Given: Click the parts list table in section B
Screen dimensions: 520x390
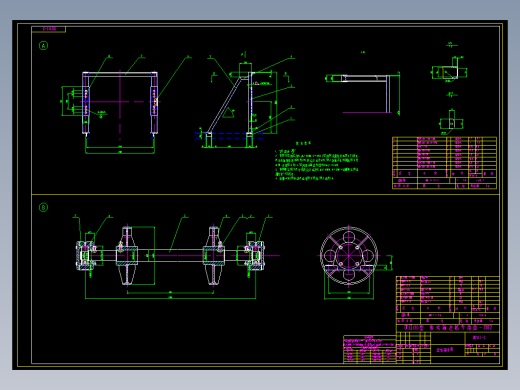Looking at the screenshot, I should [x=448, y=299].
